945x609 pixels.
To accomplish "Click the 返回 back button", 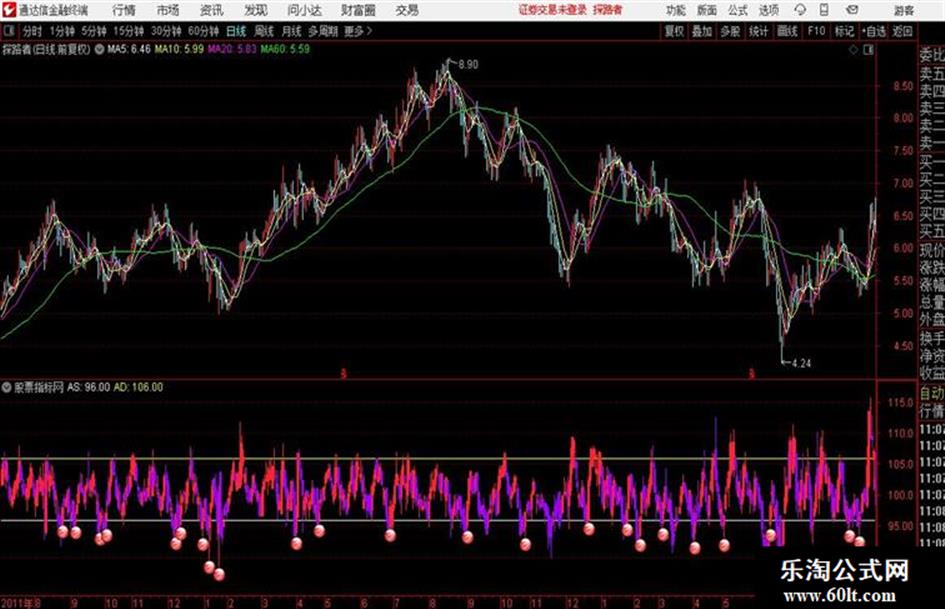I will [903, 31].
